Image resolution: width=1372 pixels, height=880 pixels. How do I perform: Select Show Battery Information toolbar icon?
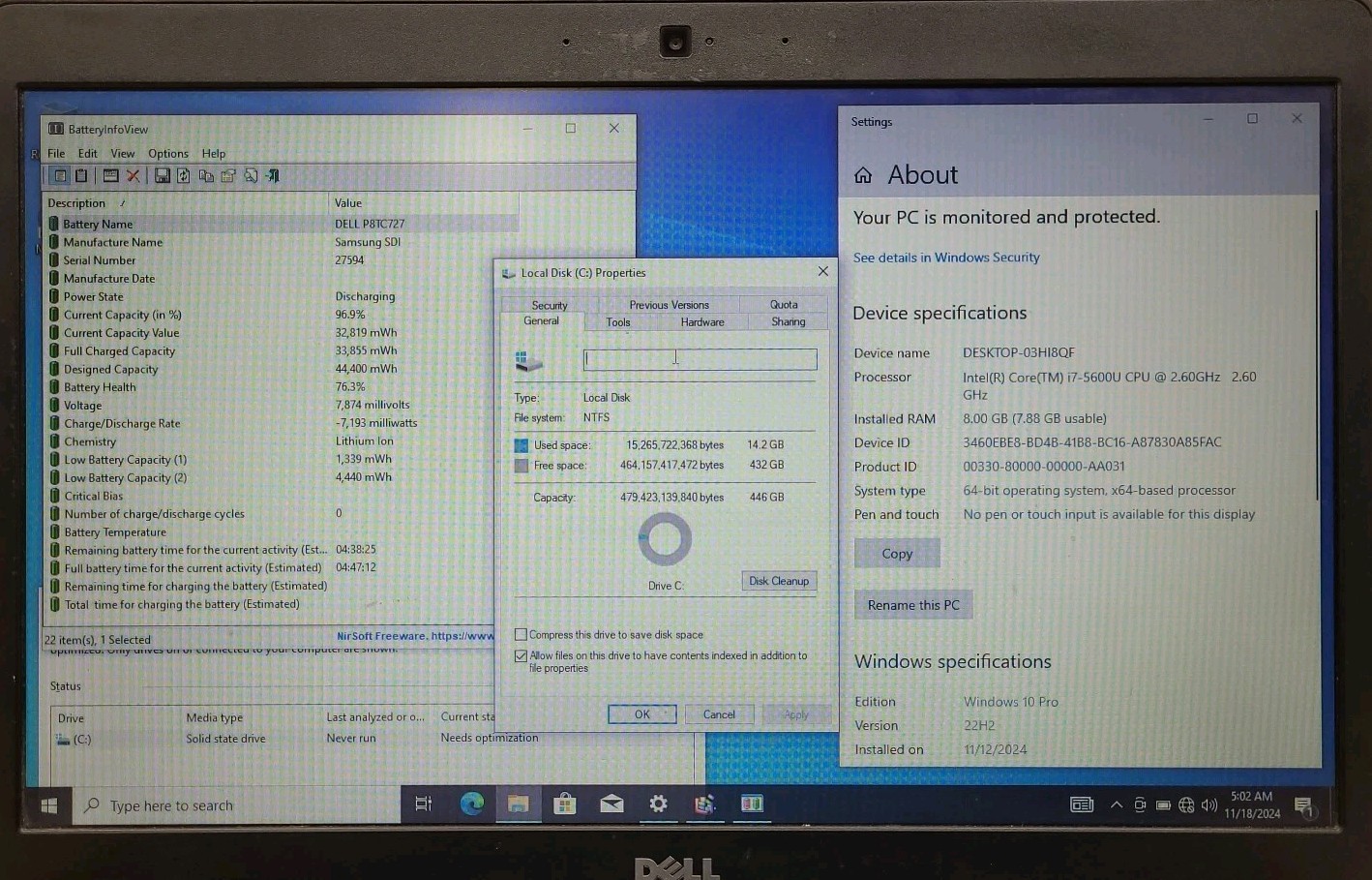pos(60,176)
